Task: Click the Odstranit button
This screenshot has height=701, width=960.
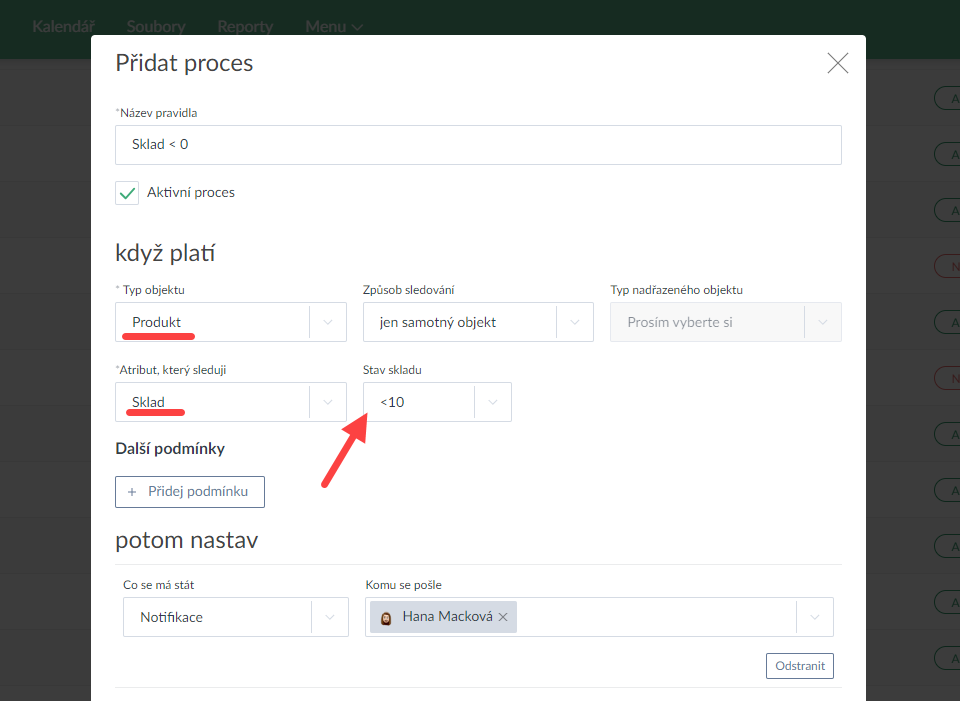Action: pyautogui.click(x=799, y=666)
